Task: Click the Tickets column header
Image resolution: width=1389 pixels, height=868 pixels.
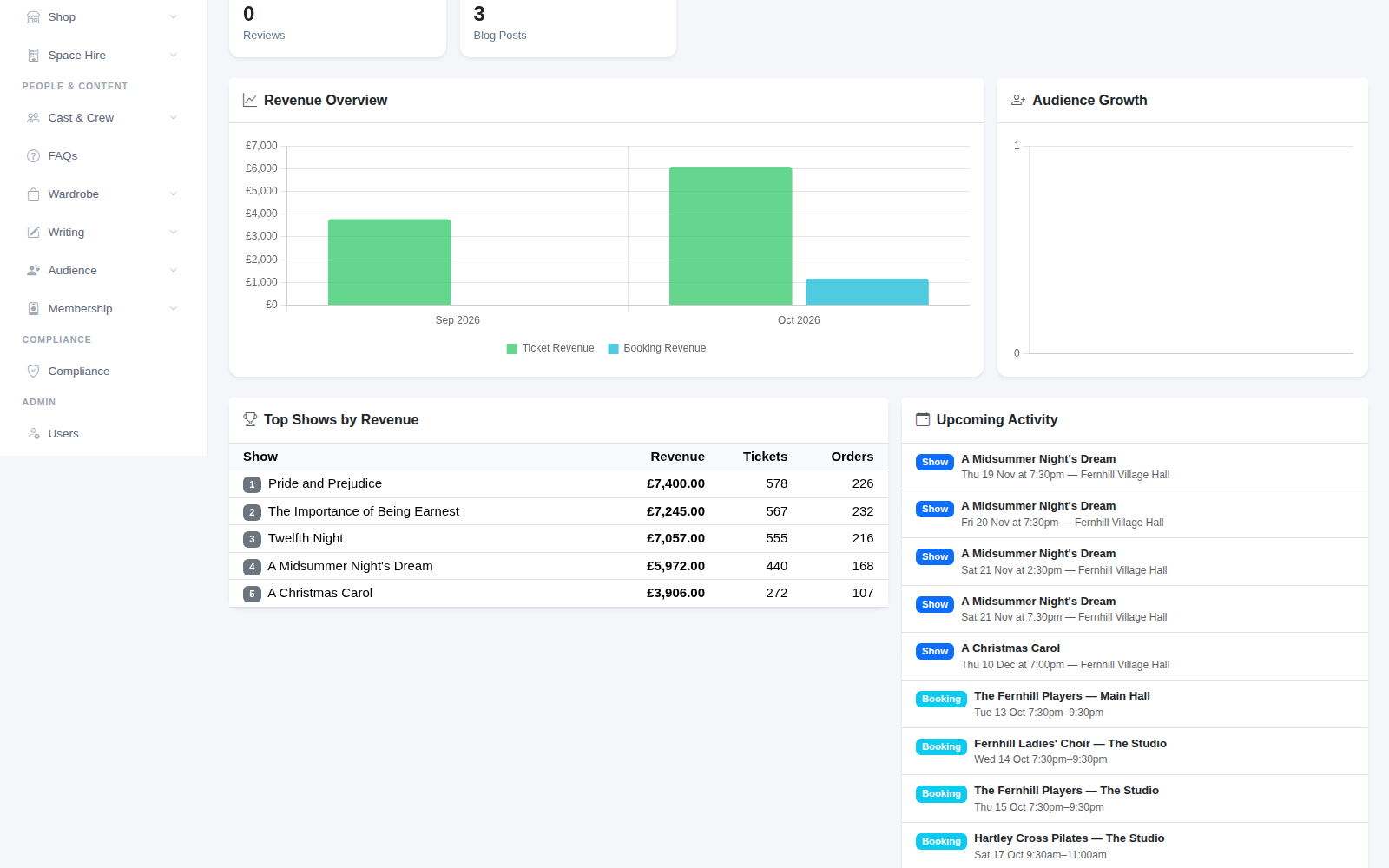Action: [765, 457]
